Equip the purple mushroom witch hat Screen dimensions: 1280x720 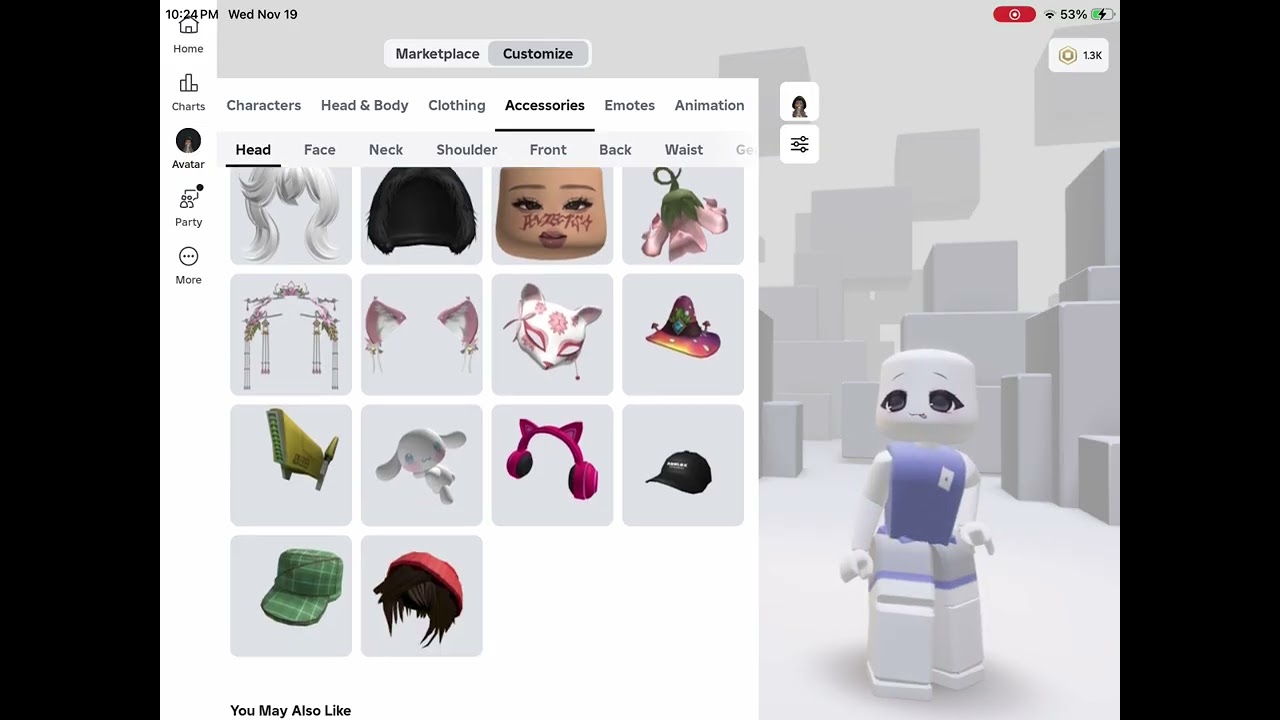point(683,335)
